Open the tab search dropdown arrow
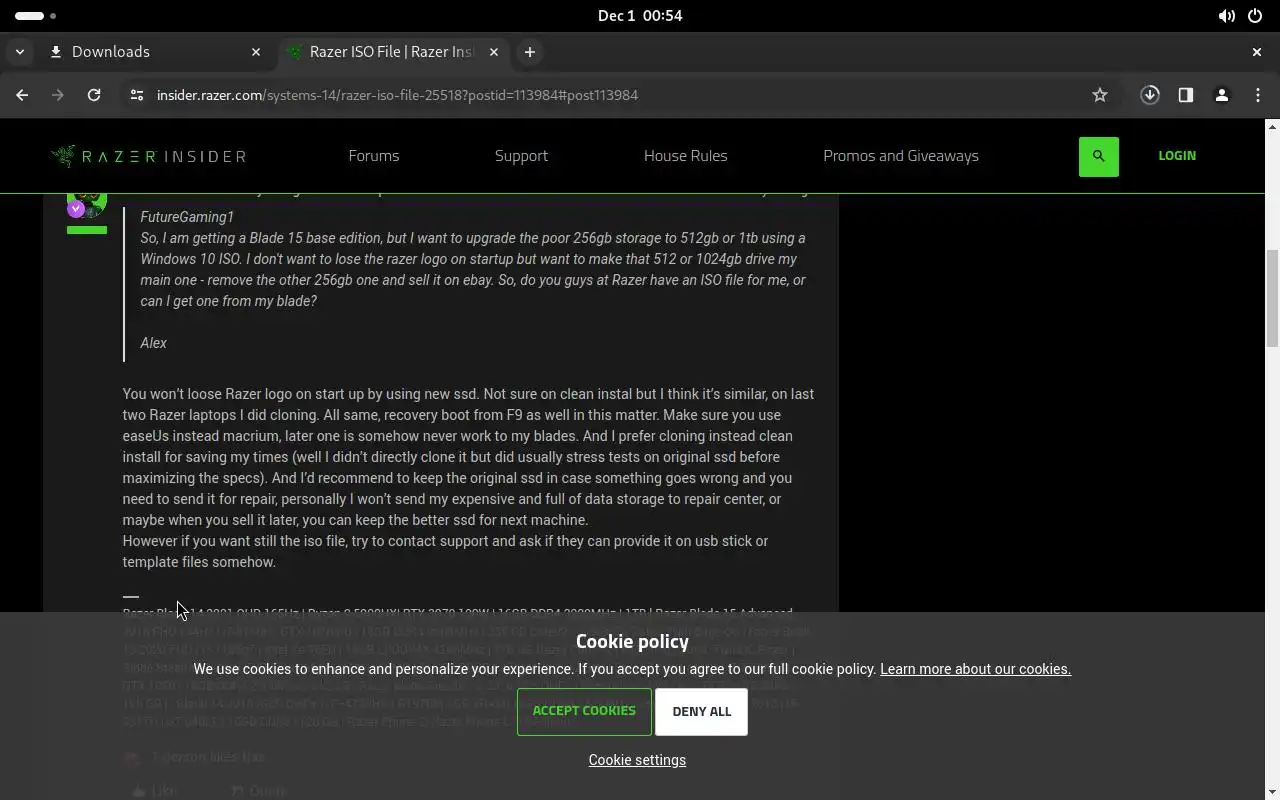Viewport: 1280px width, 800px height. point(20,52)
